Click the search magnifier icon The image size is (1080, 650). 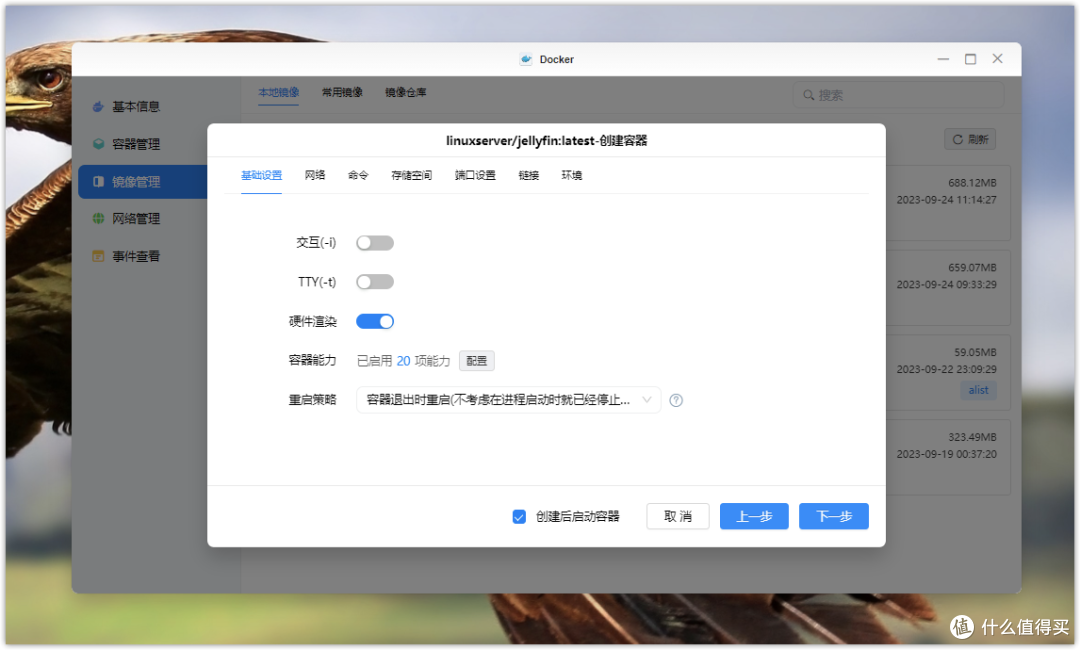click(809, 95)
